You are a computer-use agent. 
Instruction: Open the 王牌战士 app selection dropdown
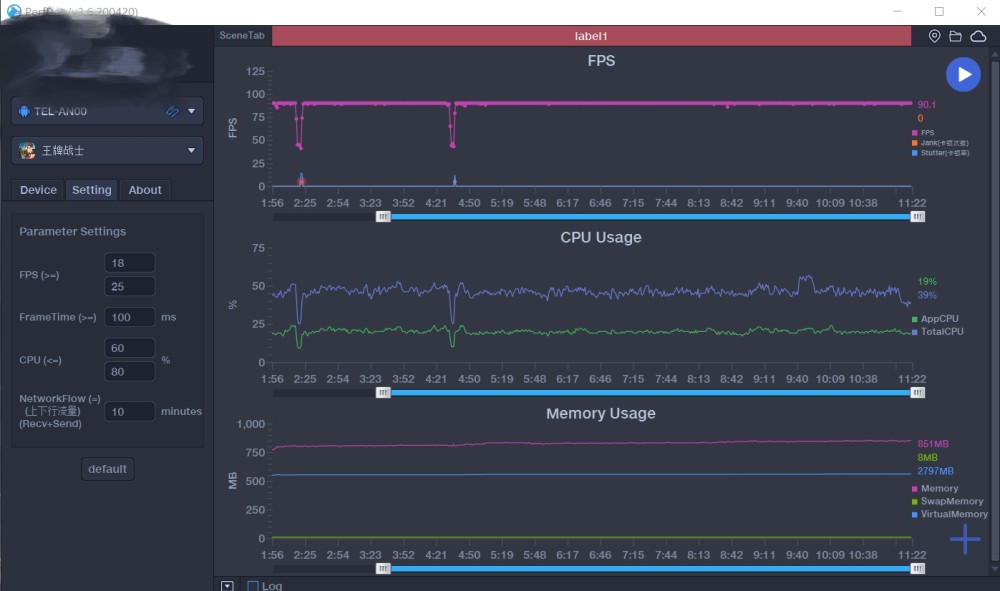(191, 150)
